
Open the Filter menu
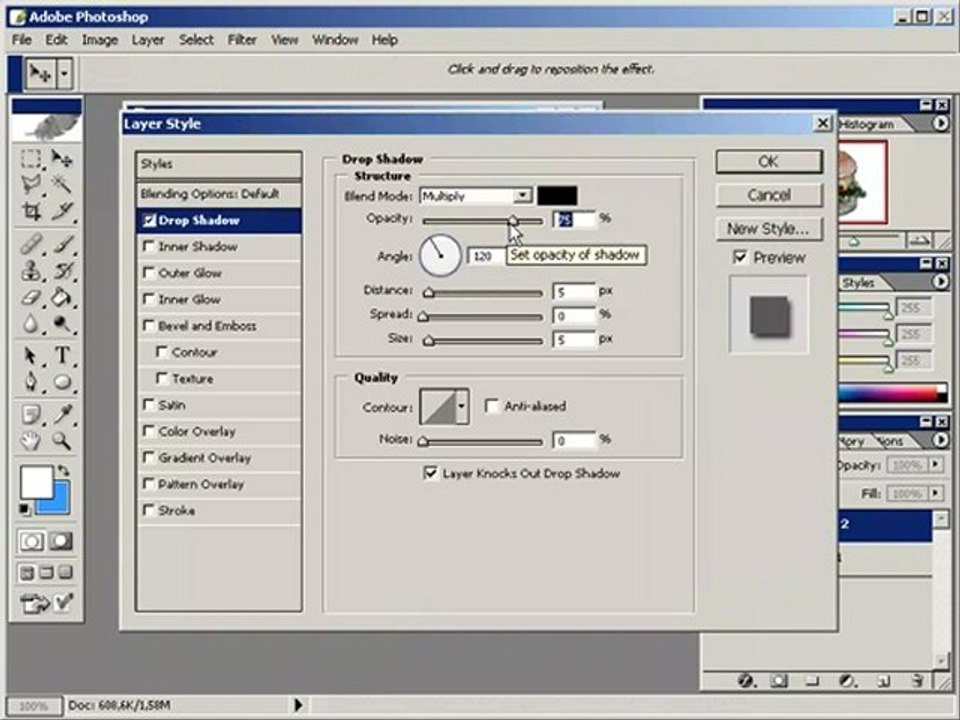click(242, 40)
